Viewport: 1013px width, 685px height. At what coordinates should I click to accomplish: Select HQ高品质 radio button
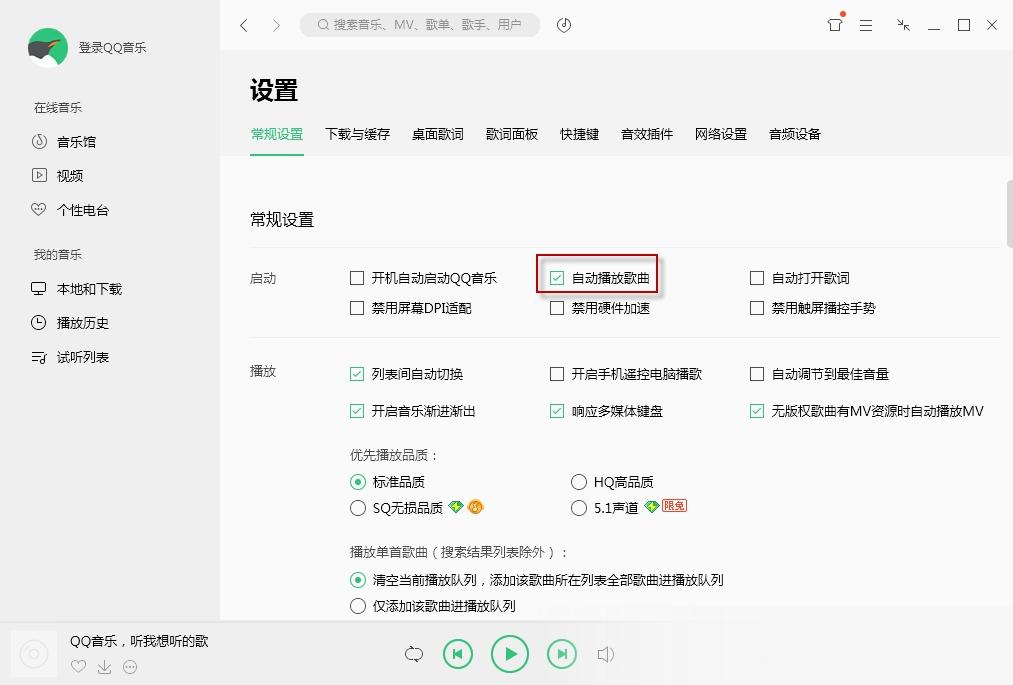(579, 482)
